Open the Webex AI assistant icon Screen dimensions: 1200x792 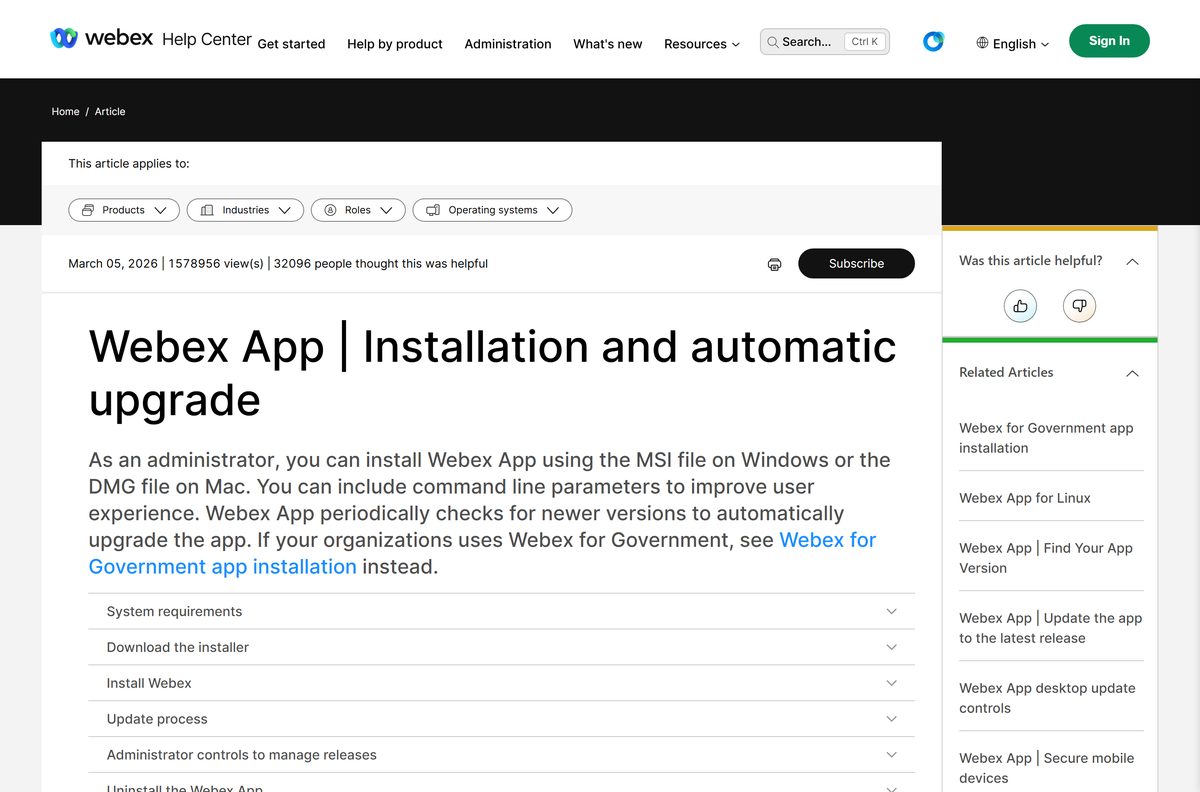[933, 42]
